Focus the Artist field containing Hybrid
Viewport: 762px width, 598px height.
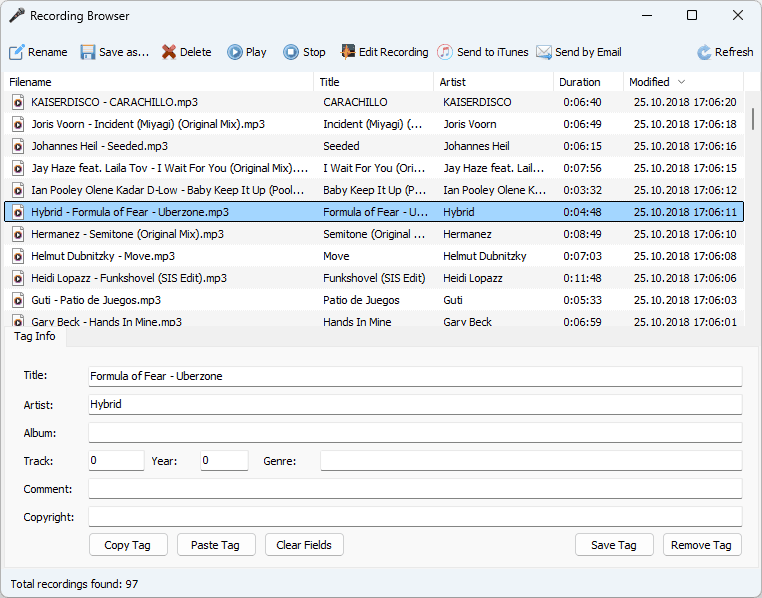[415, 405]
